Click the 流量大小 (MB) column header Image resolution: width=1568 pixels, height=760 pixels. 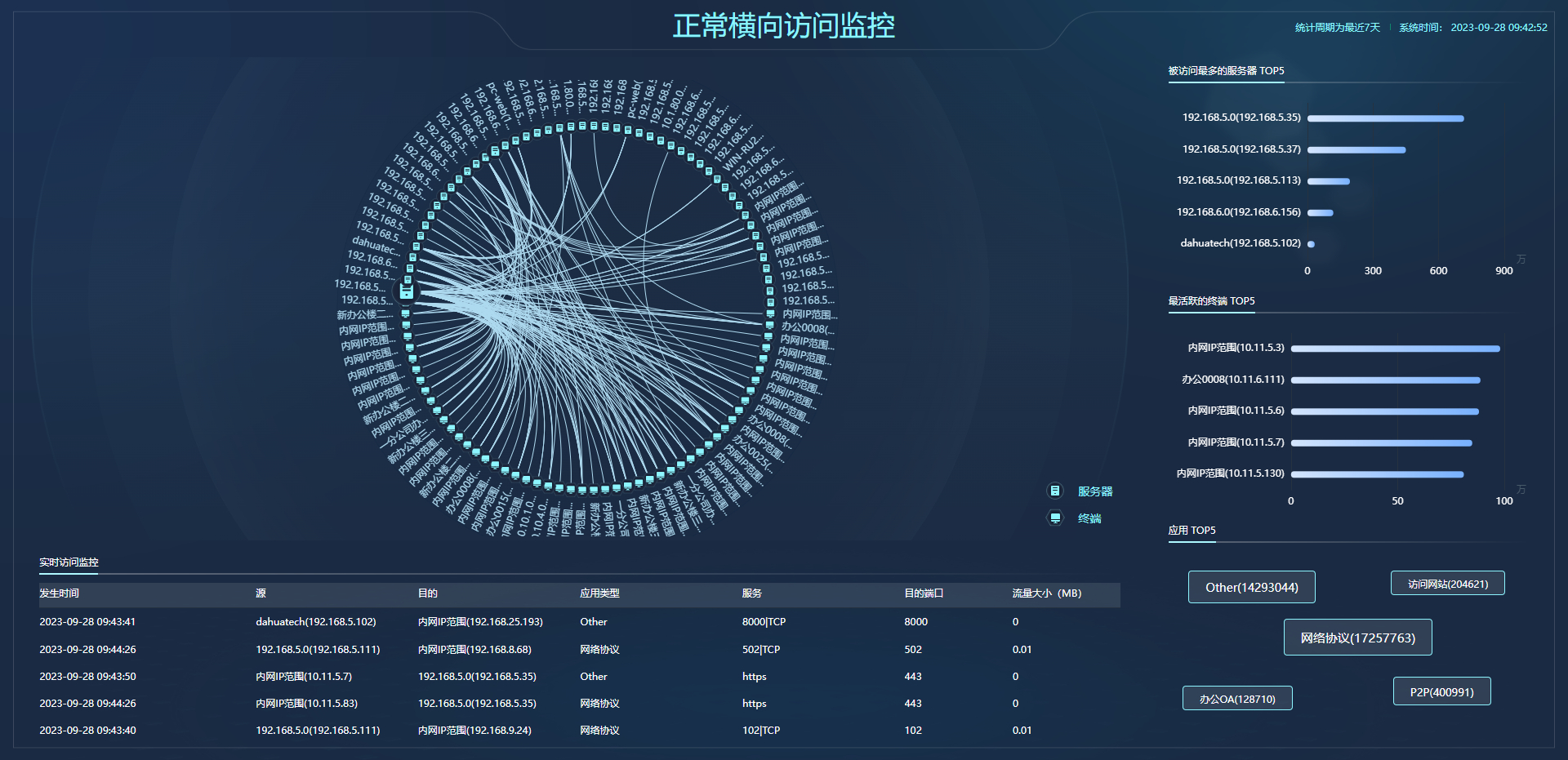(1046, 593)
